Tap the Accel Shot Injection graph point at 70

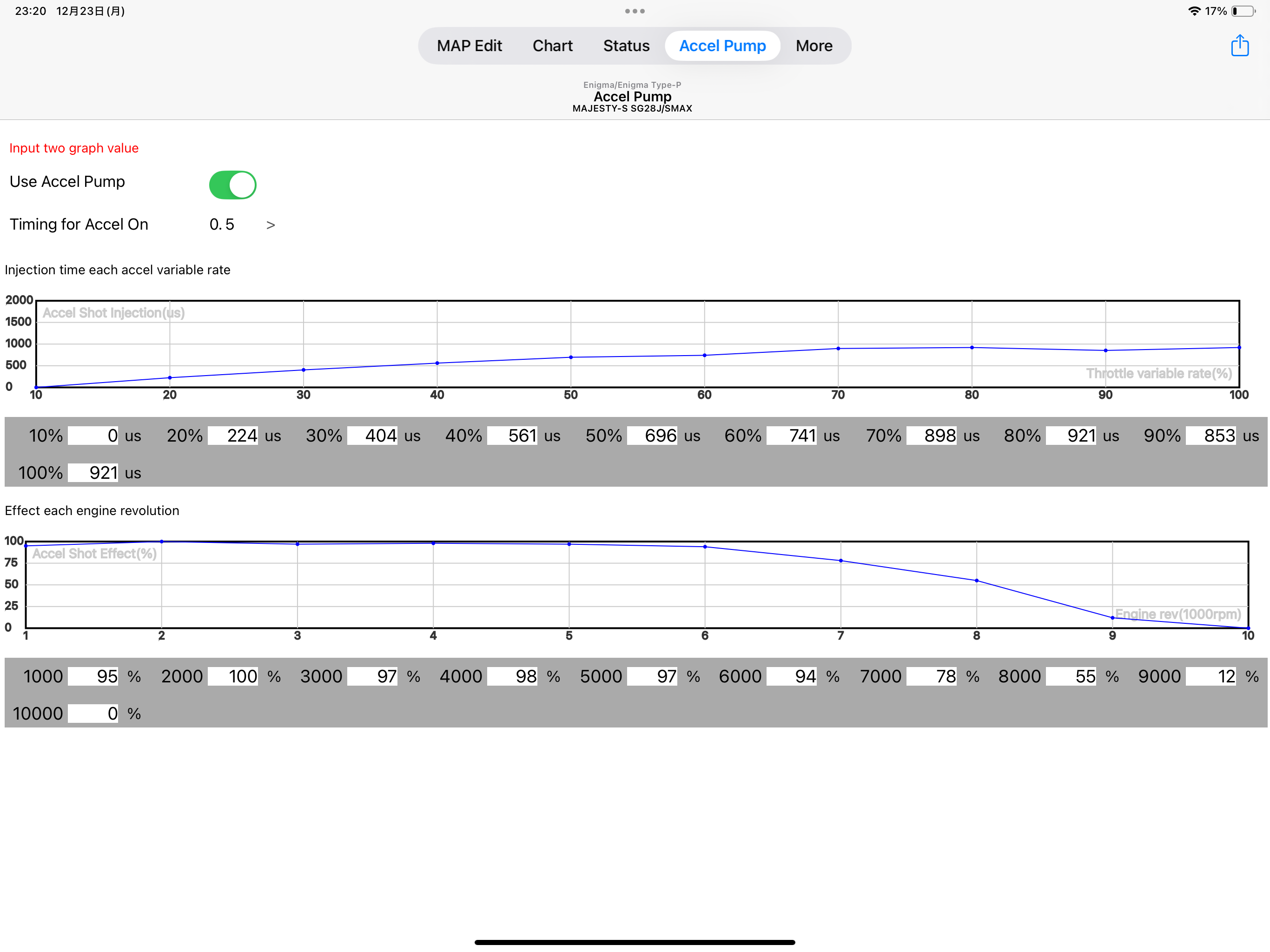point(838,349)
